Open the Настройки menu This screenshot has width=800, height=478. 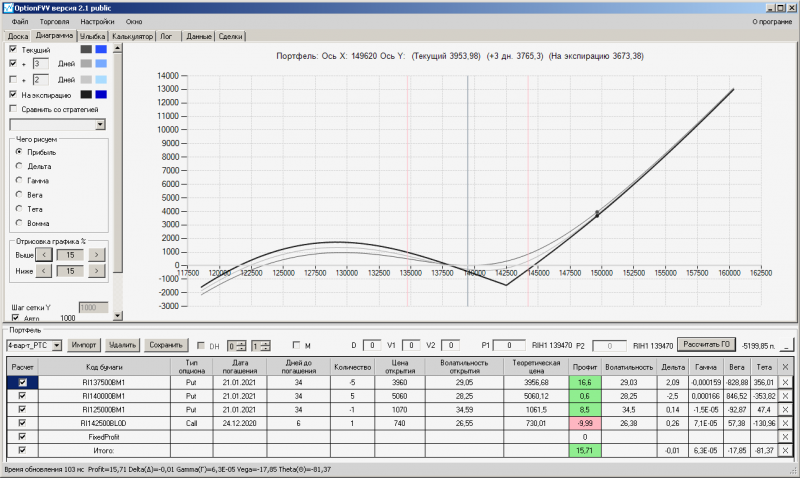pos(97,21)
